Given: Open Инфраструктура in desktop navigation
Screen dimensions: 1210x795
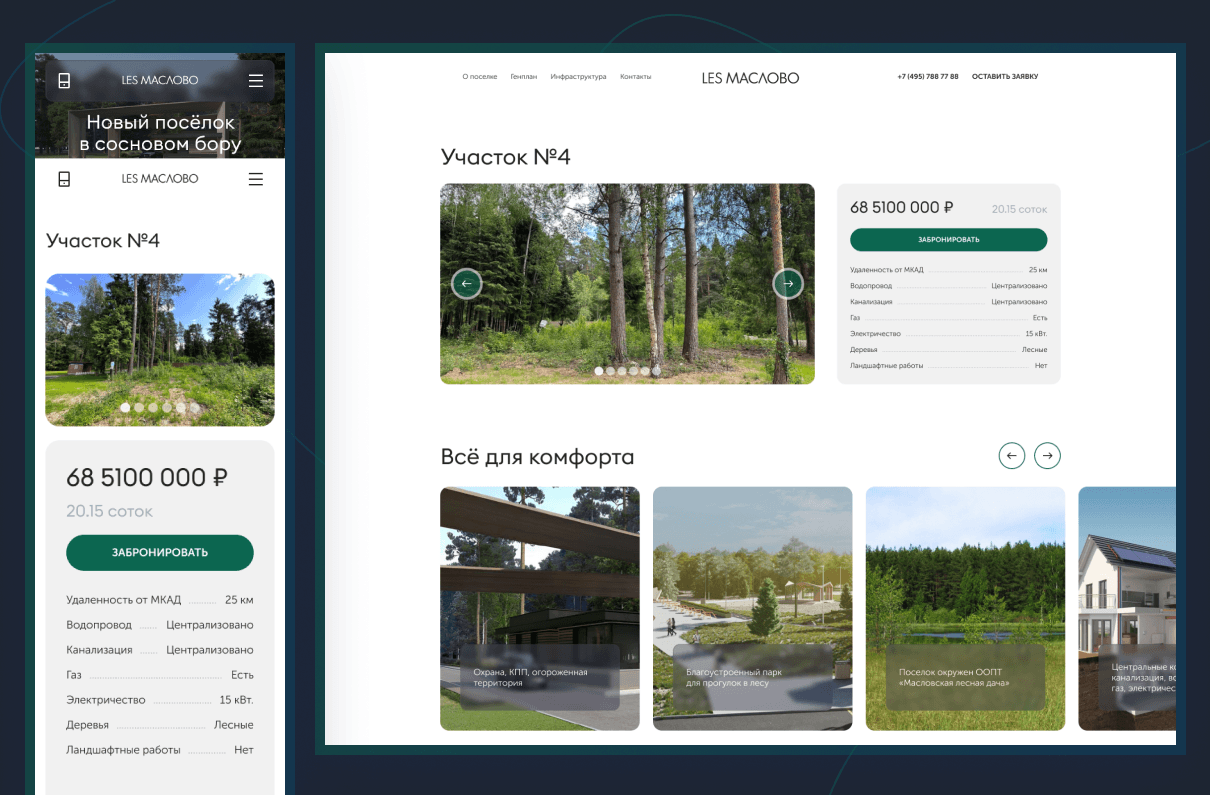Looking at the screenshot, I should point(578,77).
